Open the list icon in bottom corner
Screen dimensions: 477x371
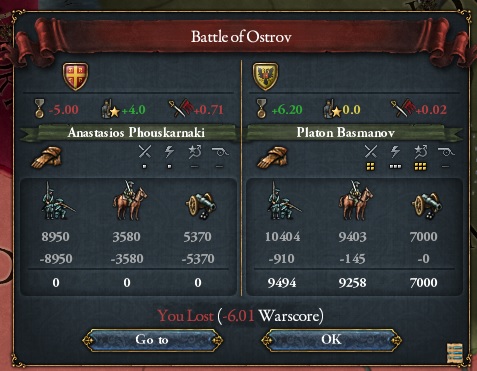[x=455, y=353]
